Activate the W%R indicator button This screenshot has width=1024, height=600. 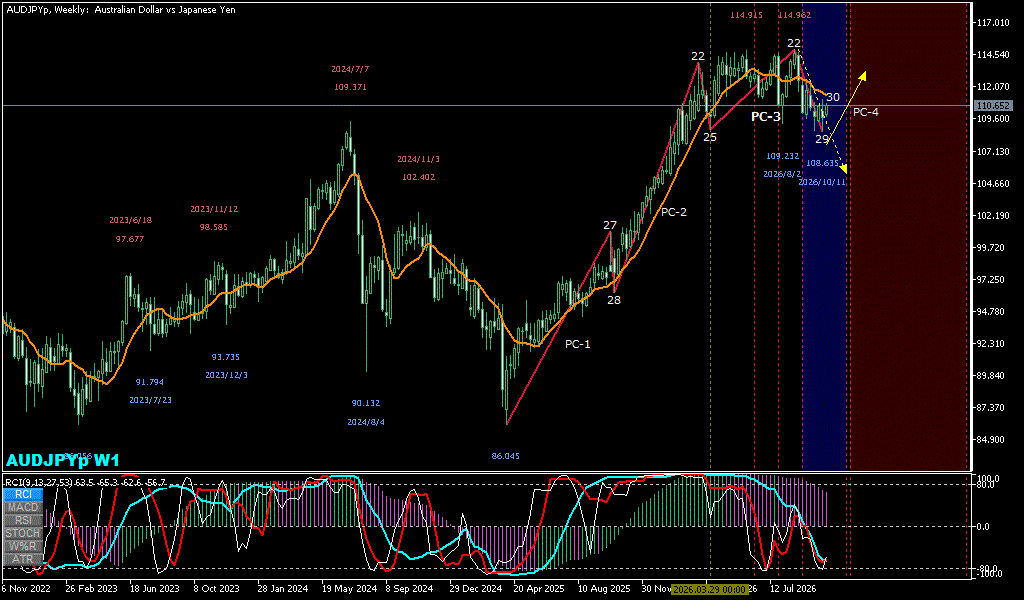point(23,546)
